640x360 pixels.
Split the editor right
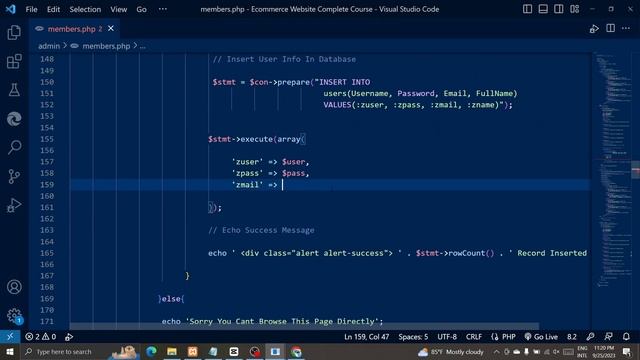click(611, 28)
